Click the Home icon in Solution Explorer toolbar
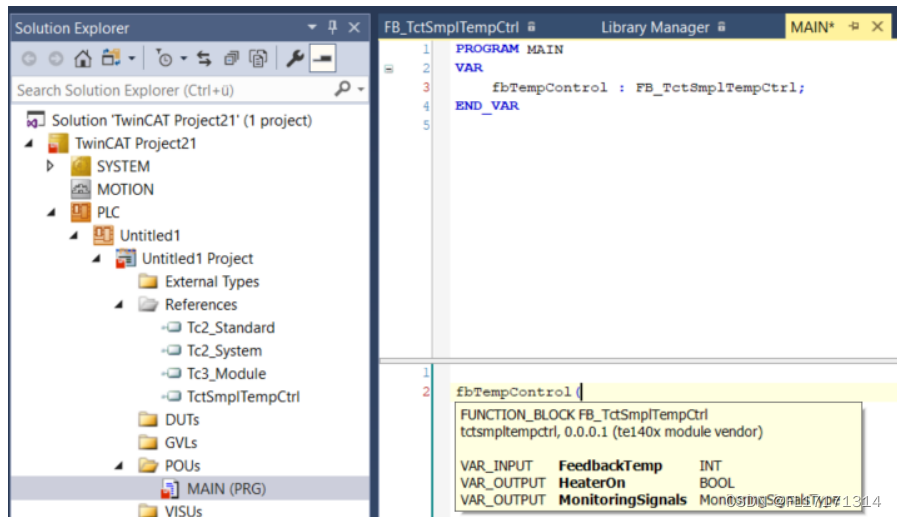The width and height of the screenshot is (897, 517). tap(82, 58)
